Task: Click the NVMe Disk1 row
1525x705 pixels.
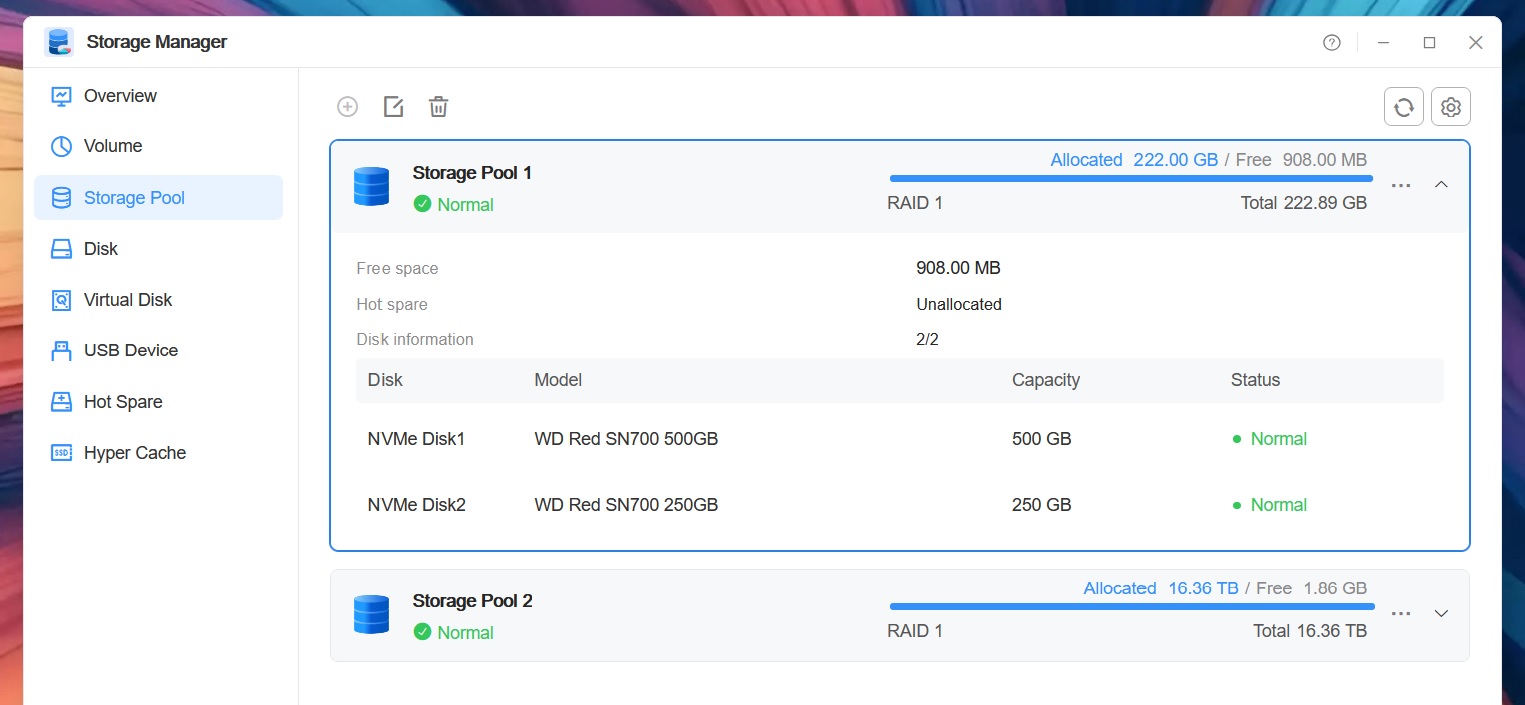Action: pyautogui.click(x=899, y=439)
